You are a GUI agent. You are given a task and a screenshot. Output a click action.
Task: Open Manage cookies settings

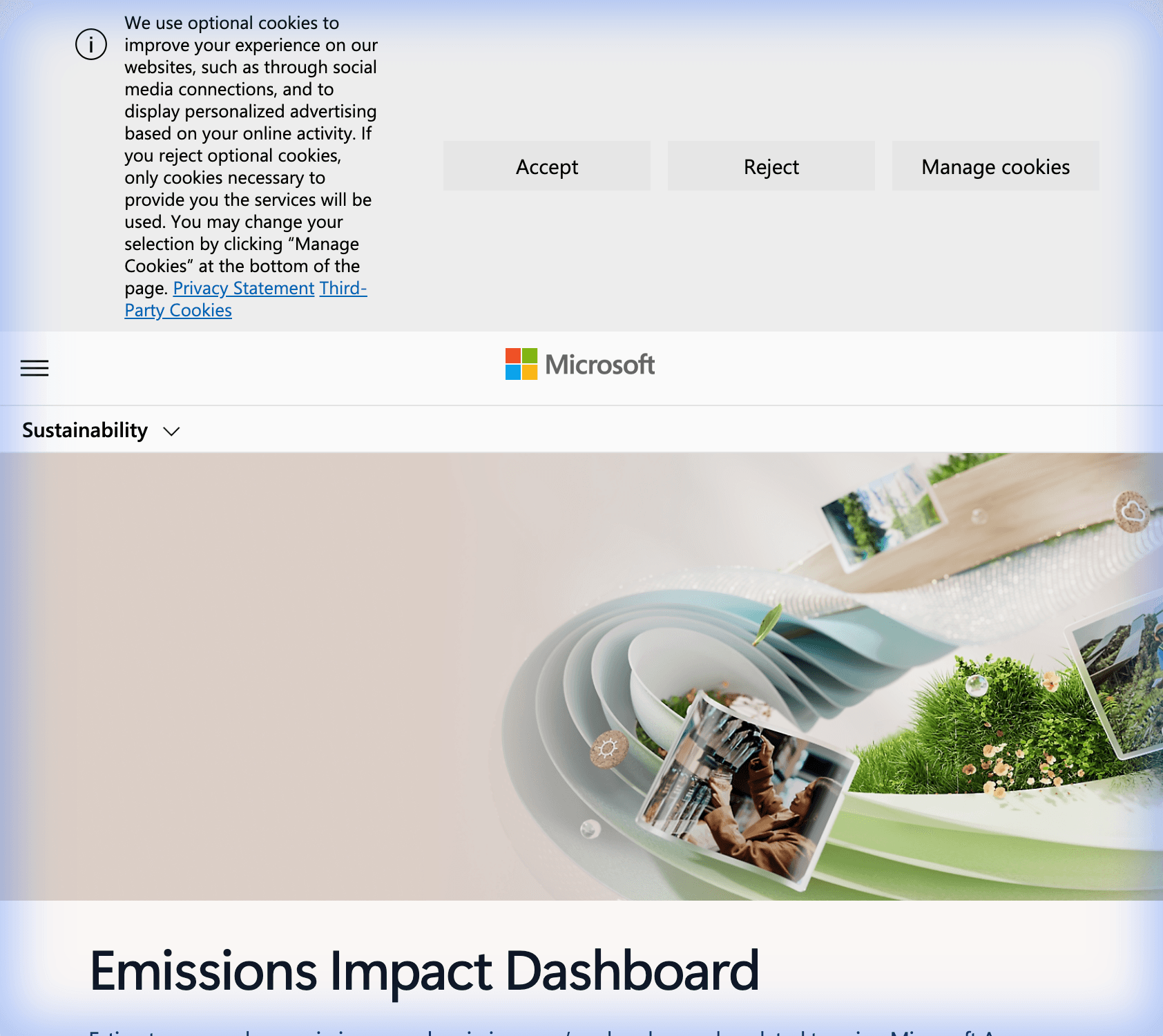click(x=994, y=166)
